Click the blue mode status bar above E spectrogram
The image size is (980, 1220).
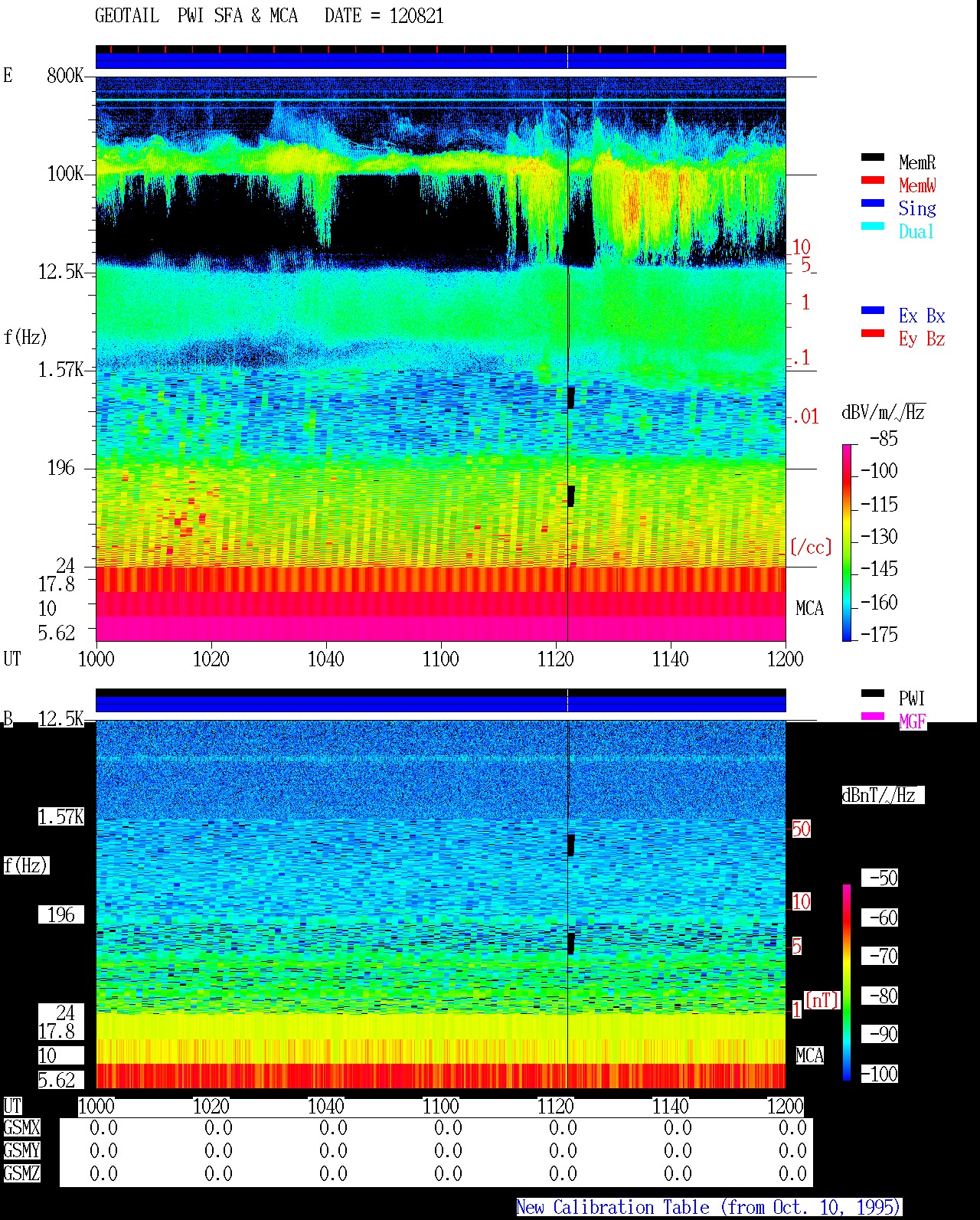pyautogui.click(x=441, y=61)
